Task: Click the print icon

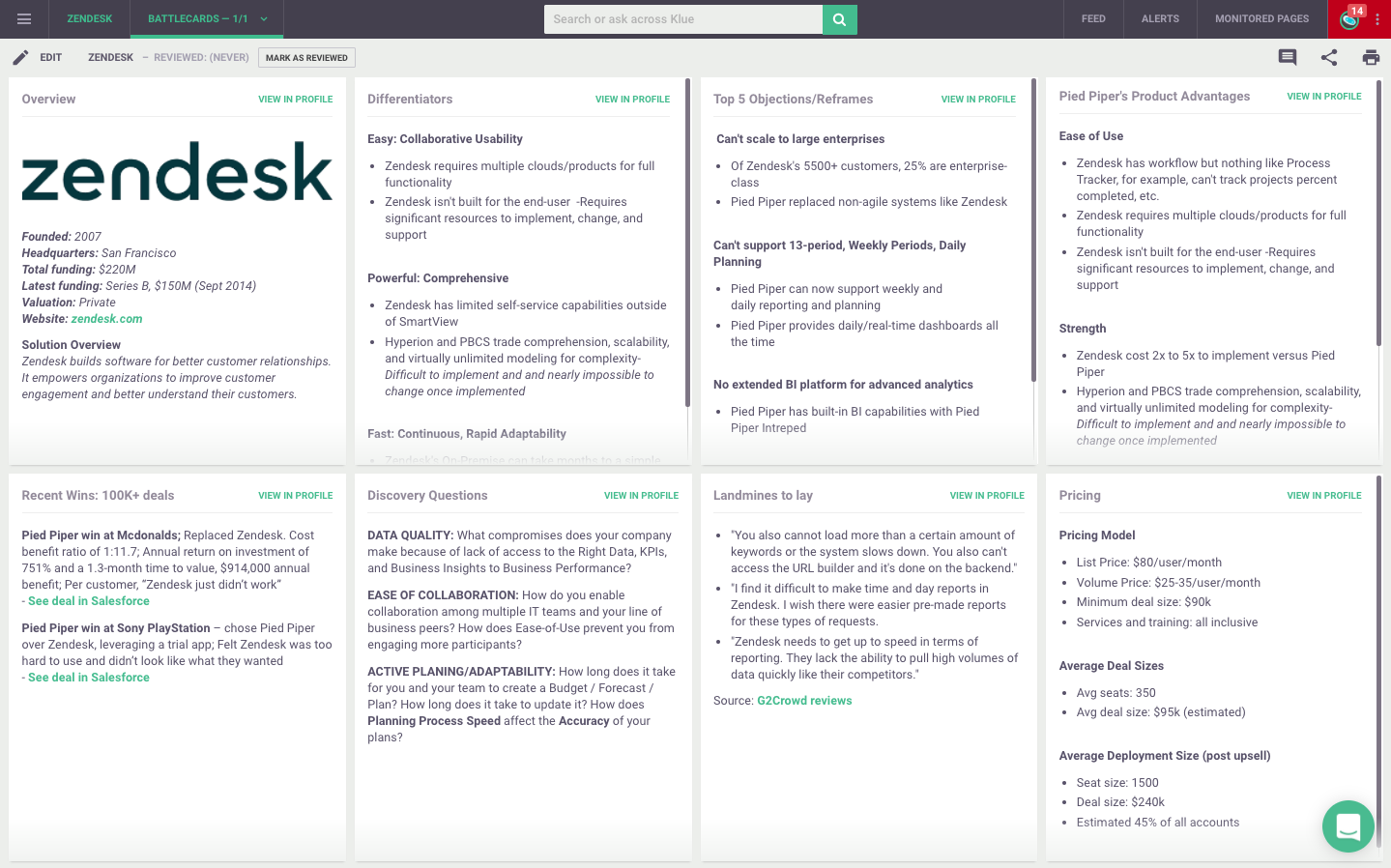Action: pos(1371,58)
